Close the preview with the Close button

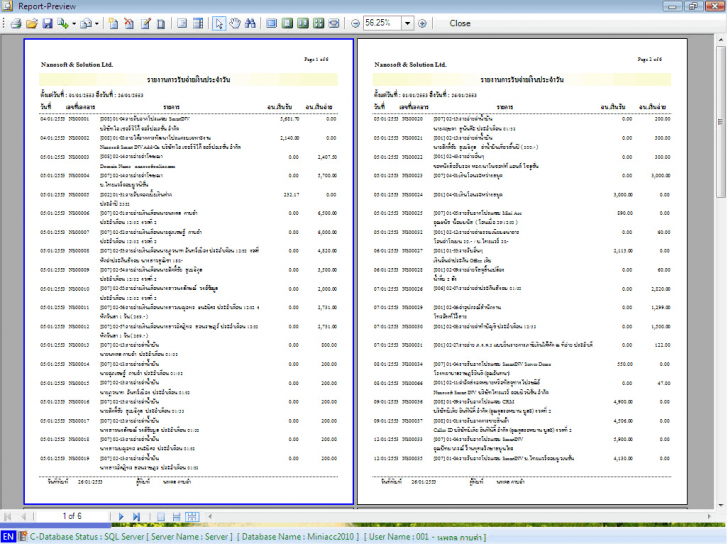click(x=460, y=23)
